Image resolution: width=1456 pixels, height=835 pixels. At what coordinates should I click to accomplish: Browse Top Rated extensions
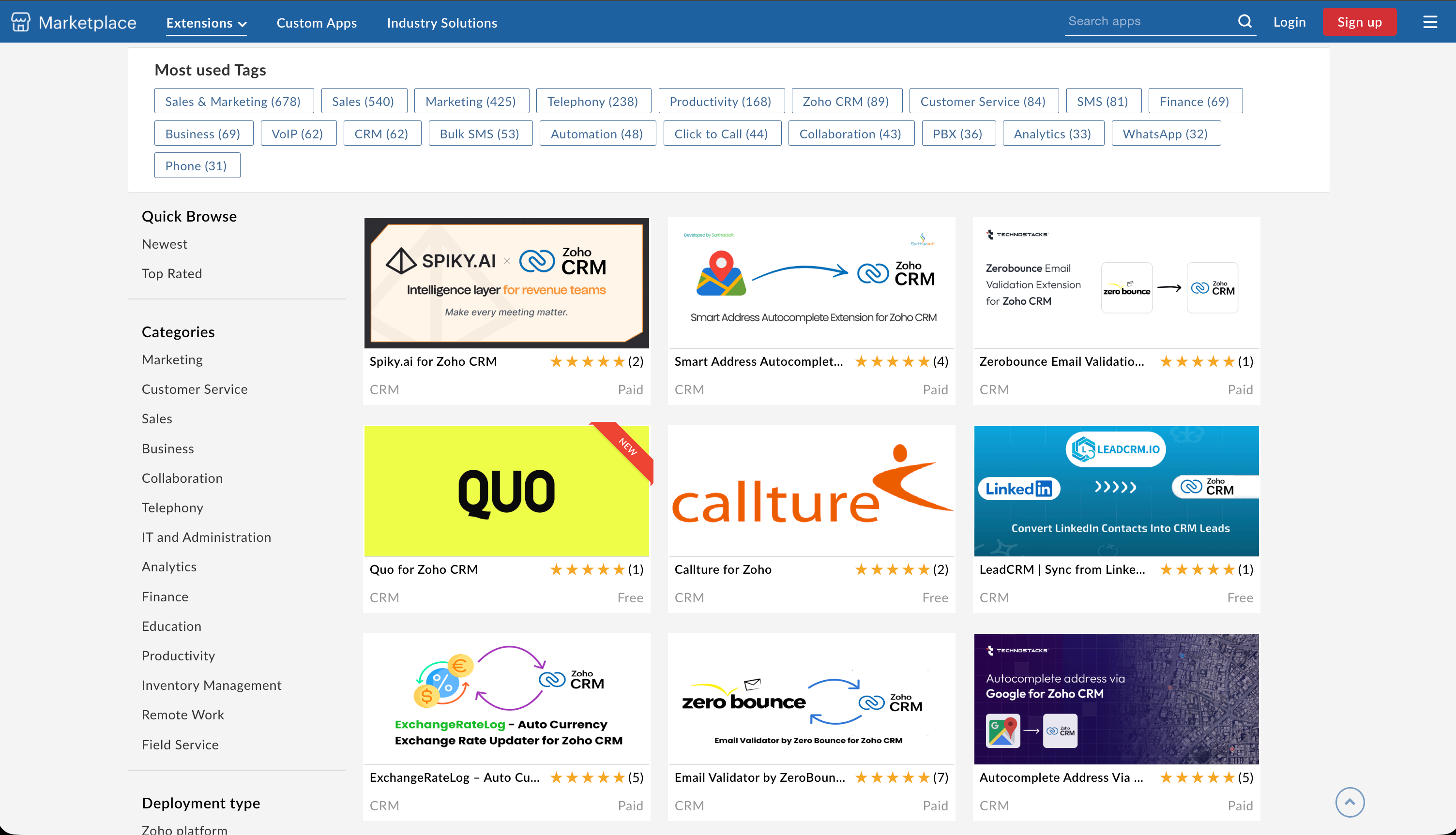click(171, 273)
